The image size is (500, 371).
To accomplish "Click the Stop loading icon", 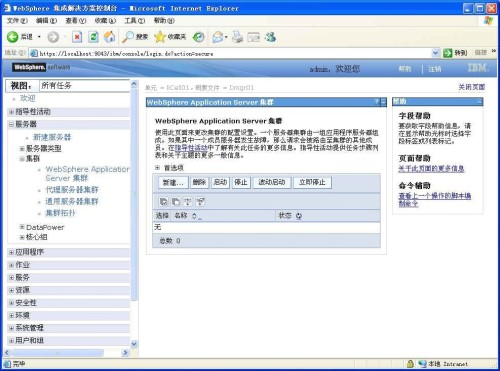I will [77, 37].
